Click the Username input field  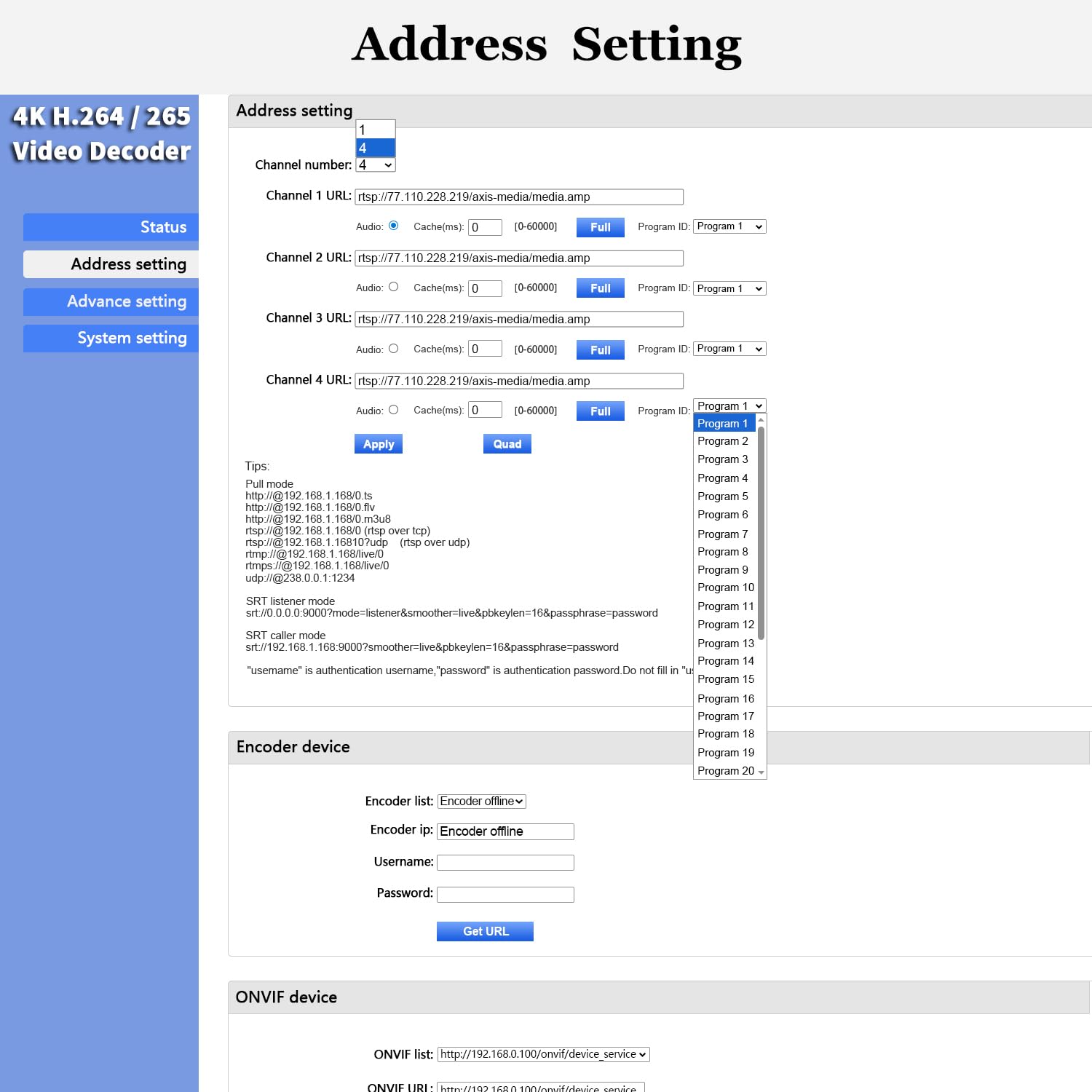point(505,862)
